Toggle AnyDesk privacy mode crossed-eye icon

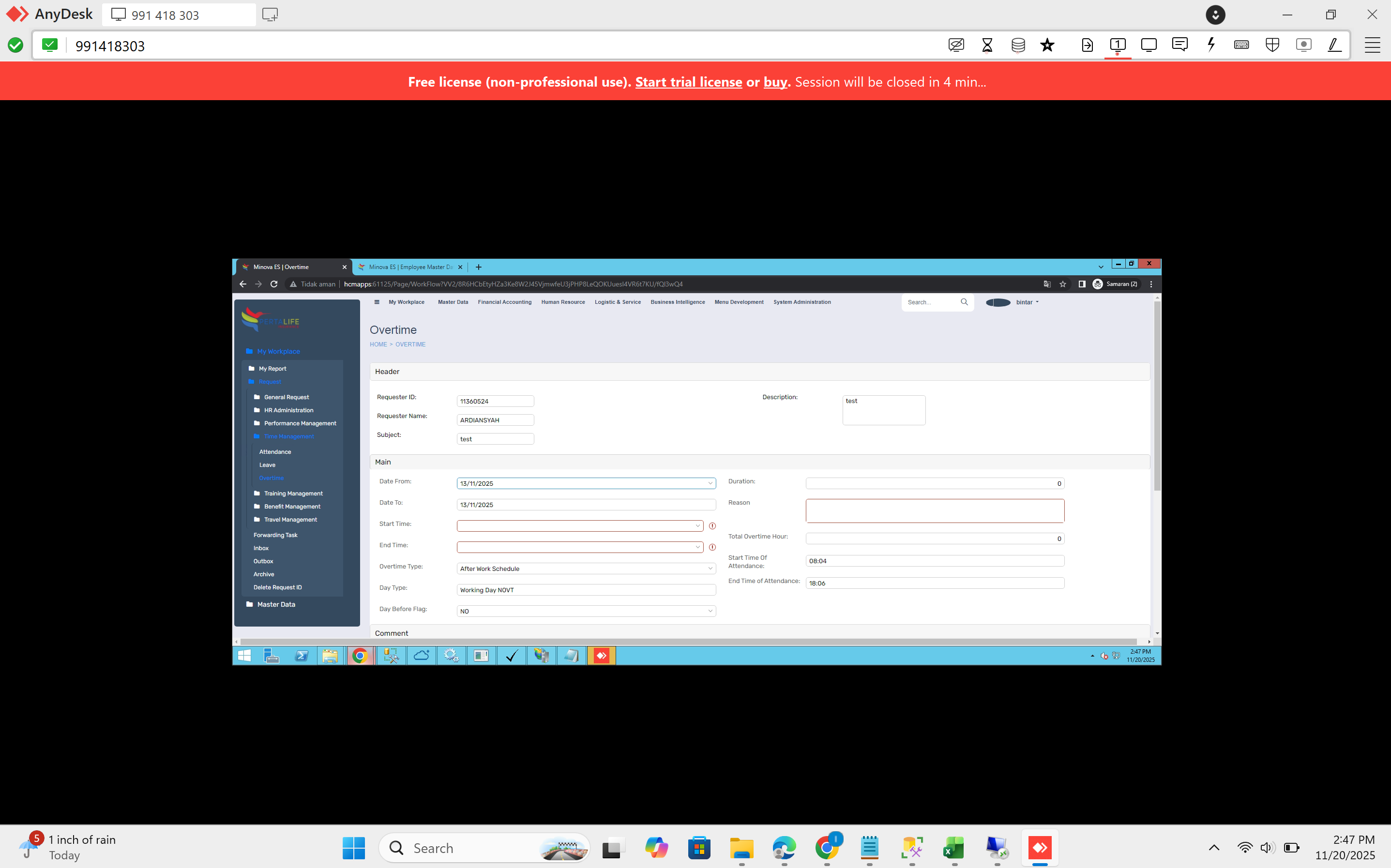click(x=956, y=45)
